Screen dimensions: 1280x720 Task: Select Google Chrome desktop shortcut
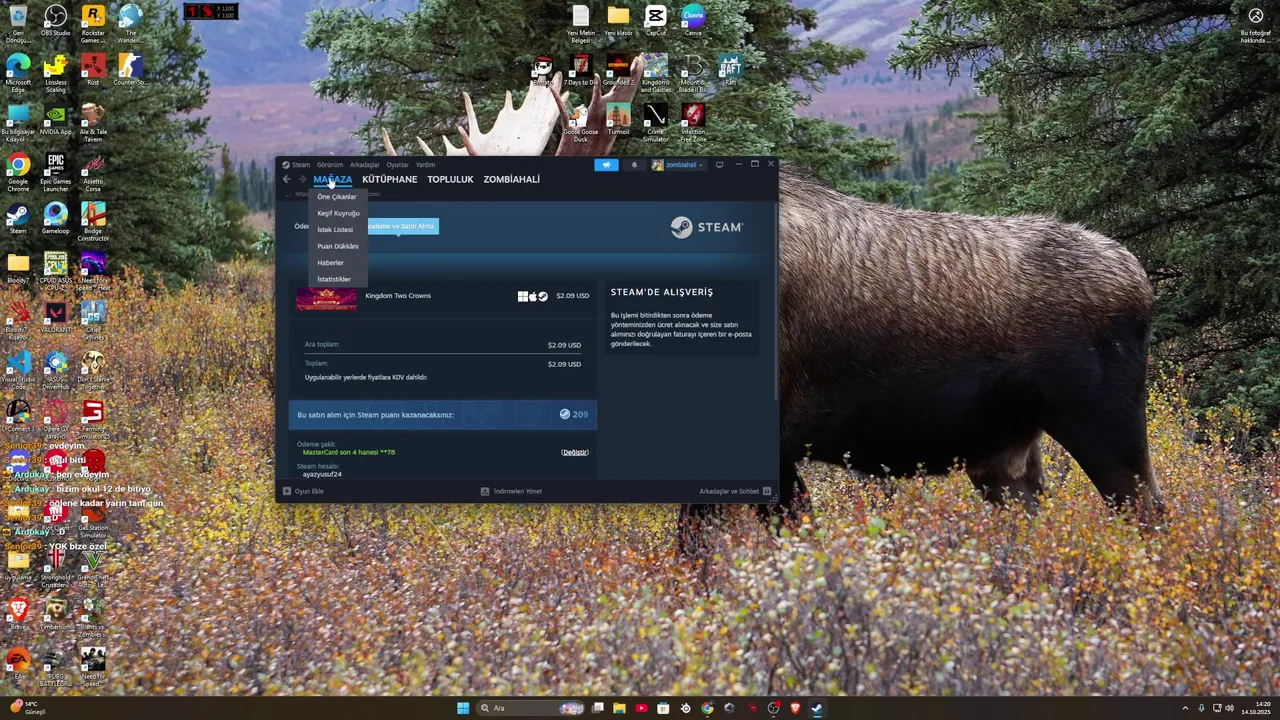click(18, 172)
